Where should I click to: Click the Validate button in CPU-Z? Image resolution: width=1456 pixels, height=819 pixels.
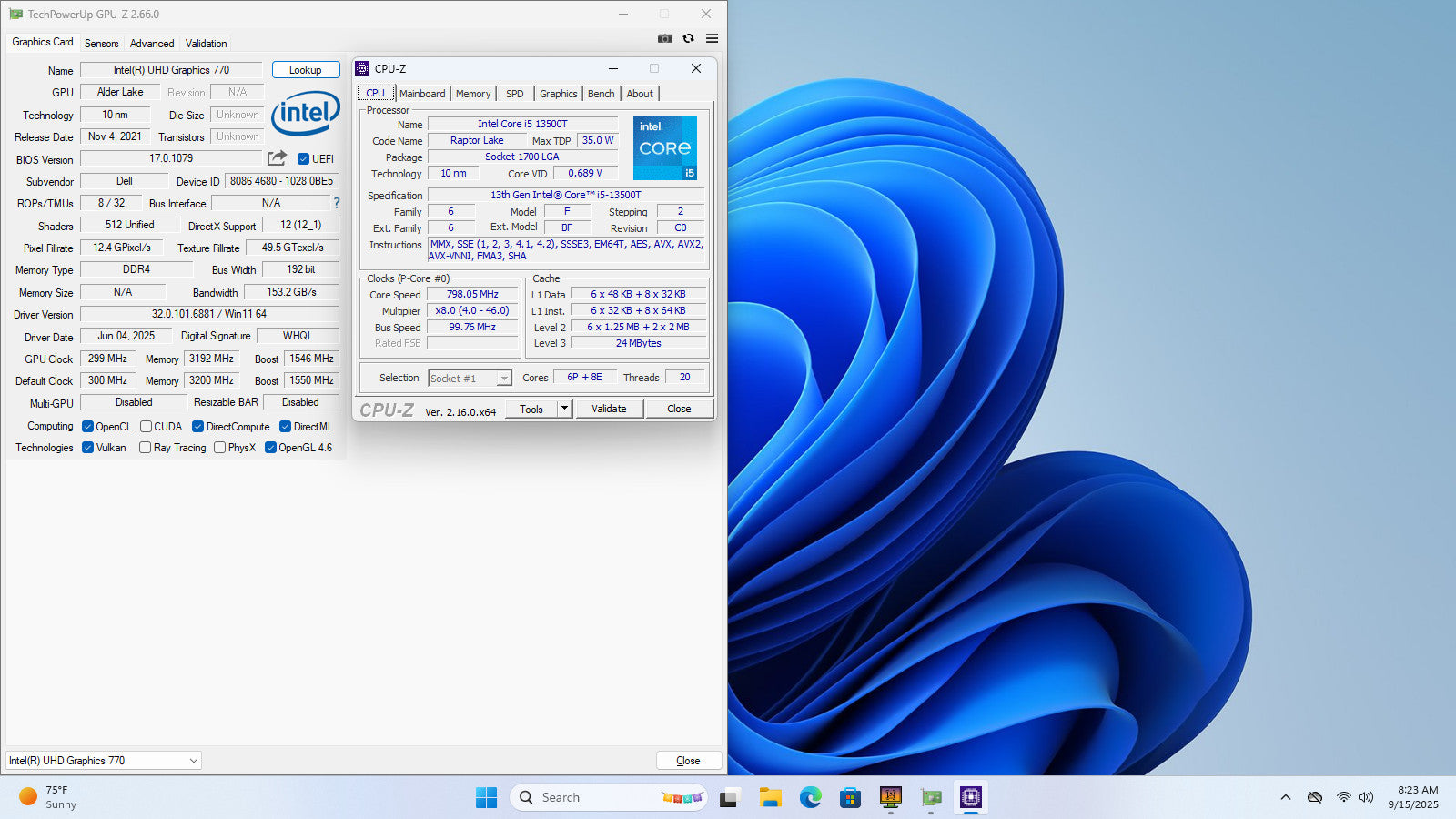609,409
